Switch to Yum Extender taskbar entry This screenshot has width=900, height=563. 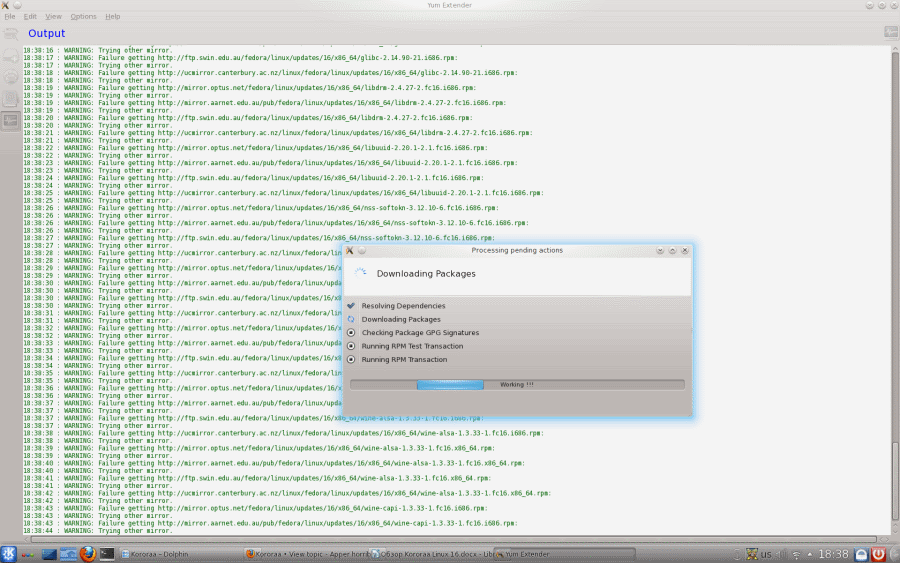[x=565, y=554]
